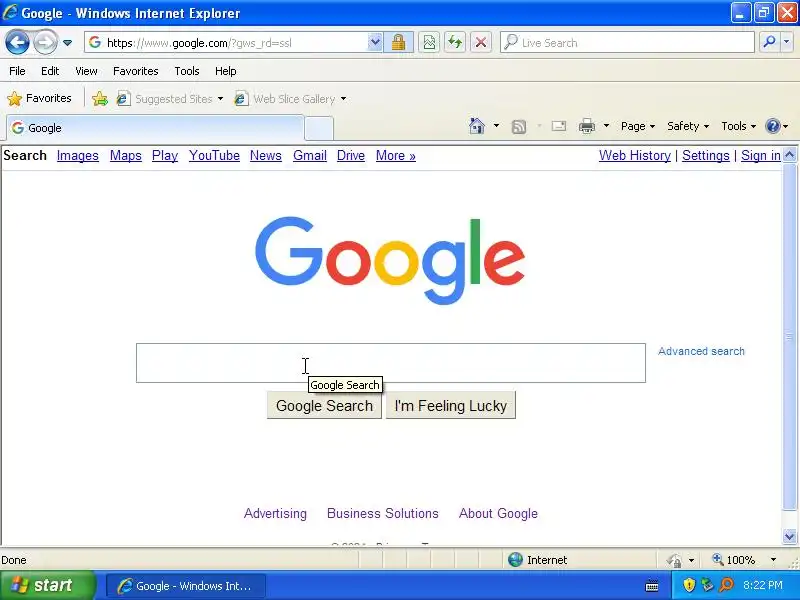
Task: Expand the address bar history dropdown
Action: (x=375, y=42)
